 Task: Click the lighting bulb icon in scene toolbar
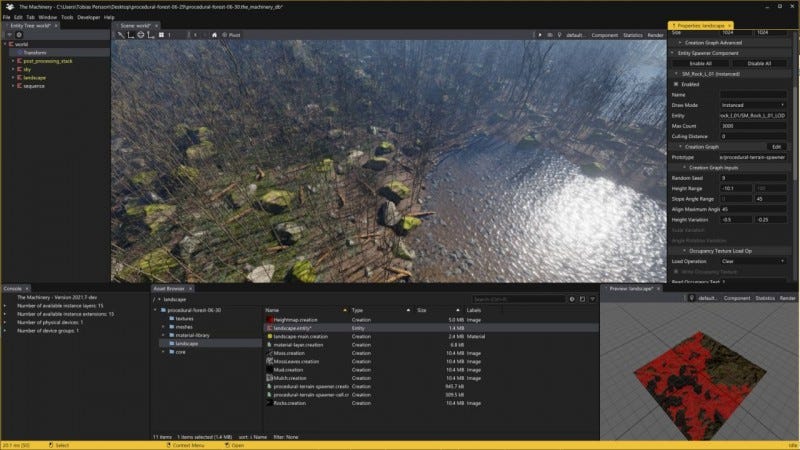559,35
